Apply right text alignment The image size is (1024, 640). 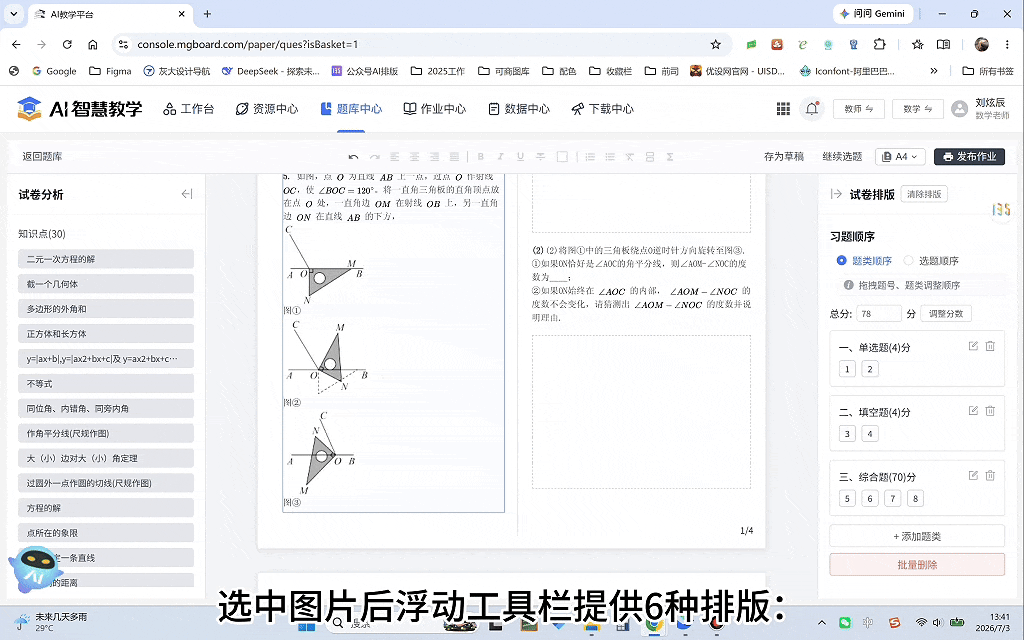434,157
